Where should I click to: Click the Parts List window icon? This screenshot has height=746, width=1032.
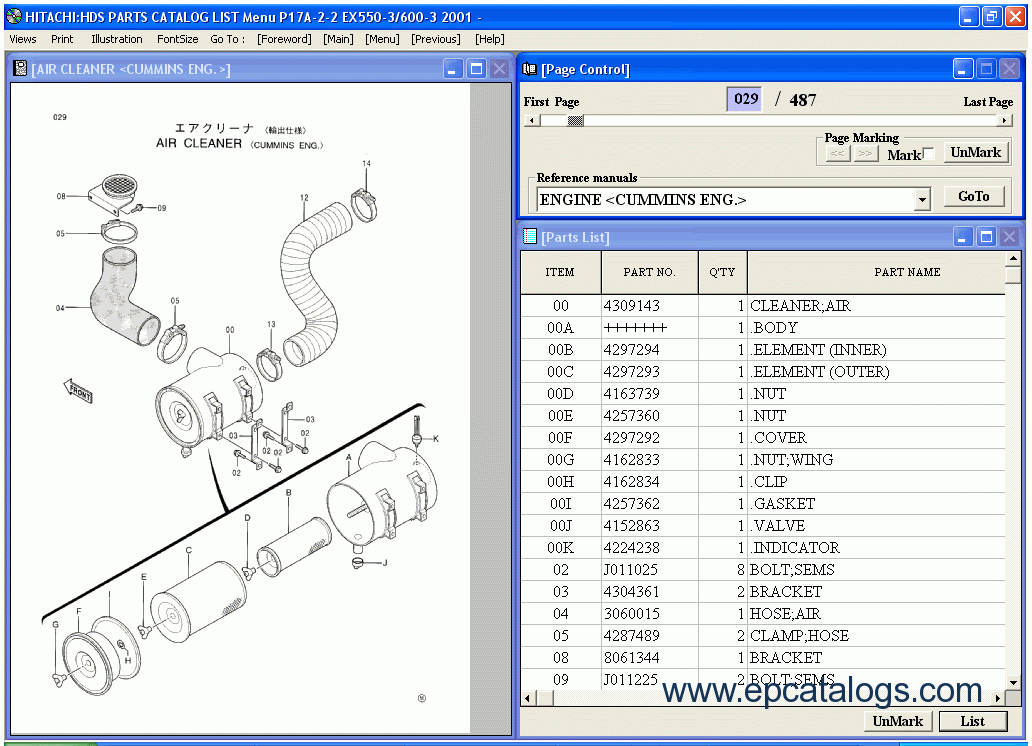click(529, 236)
